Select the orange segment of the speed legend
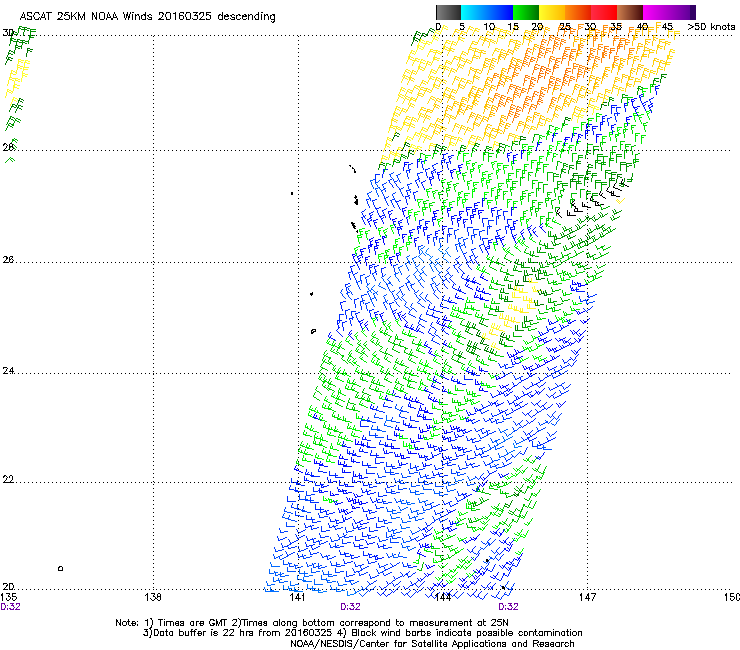This screenshot has width=740, height=650. pos(578,12)
